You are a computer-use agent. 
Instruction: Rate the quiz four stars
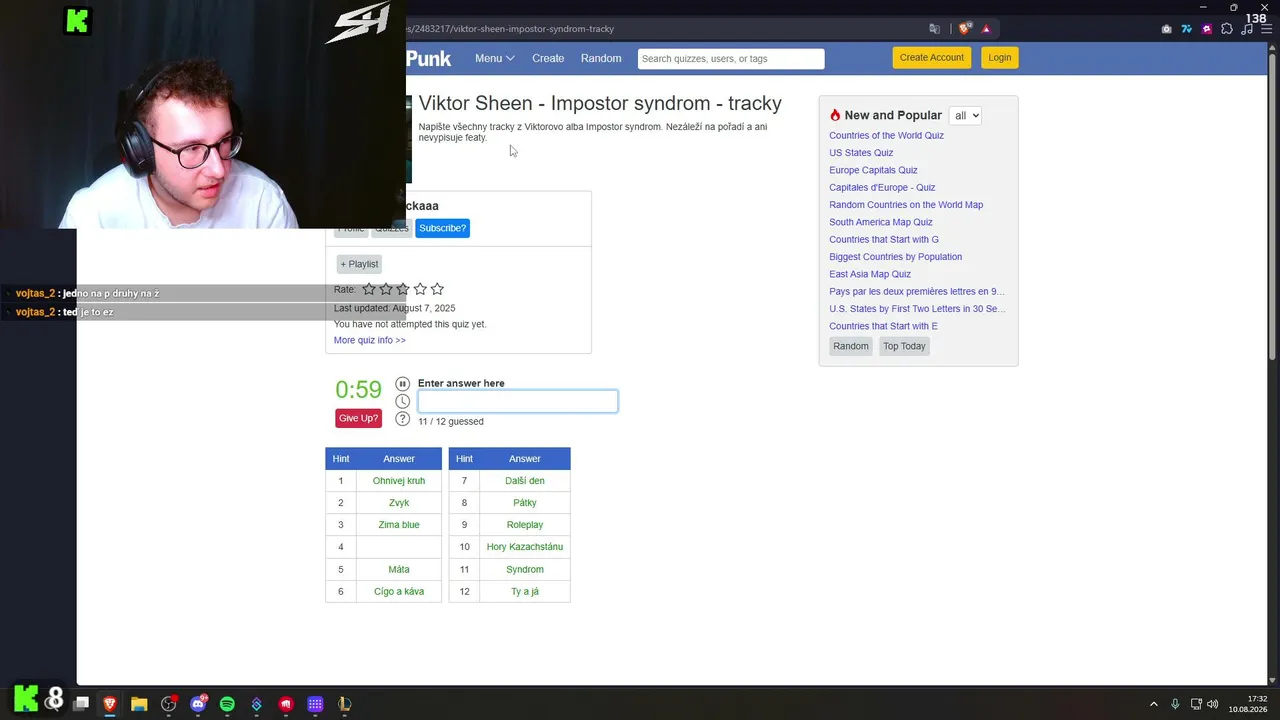pyautogui.click(x=420, y=289)
